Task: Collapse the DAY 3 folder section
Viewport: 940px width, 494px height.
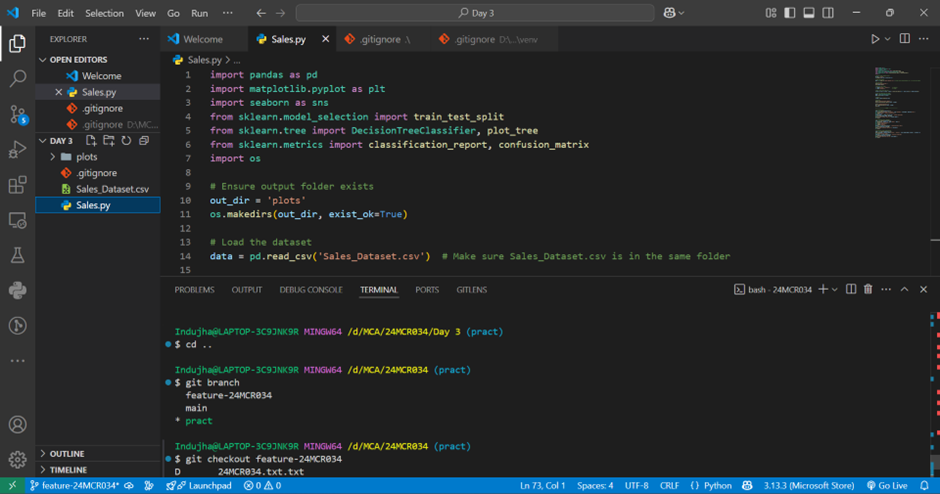Action: [x=43, y=141]
